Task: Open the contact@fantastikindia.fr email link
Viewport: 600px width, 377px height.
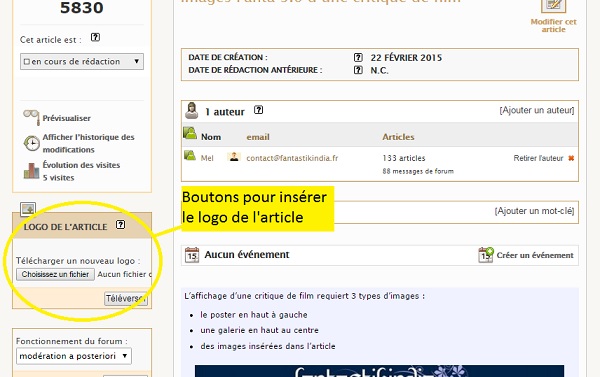Action: (x=292, y=158)
